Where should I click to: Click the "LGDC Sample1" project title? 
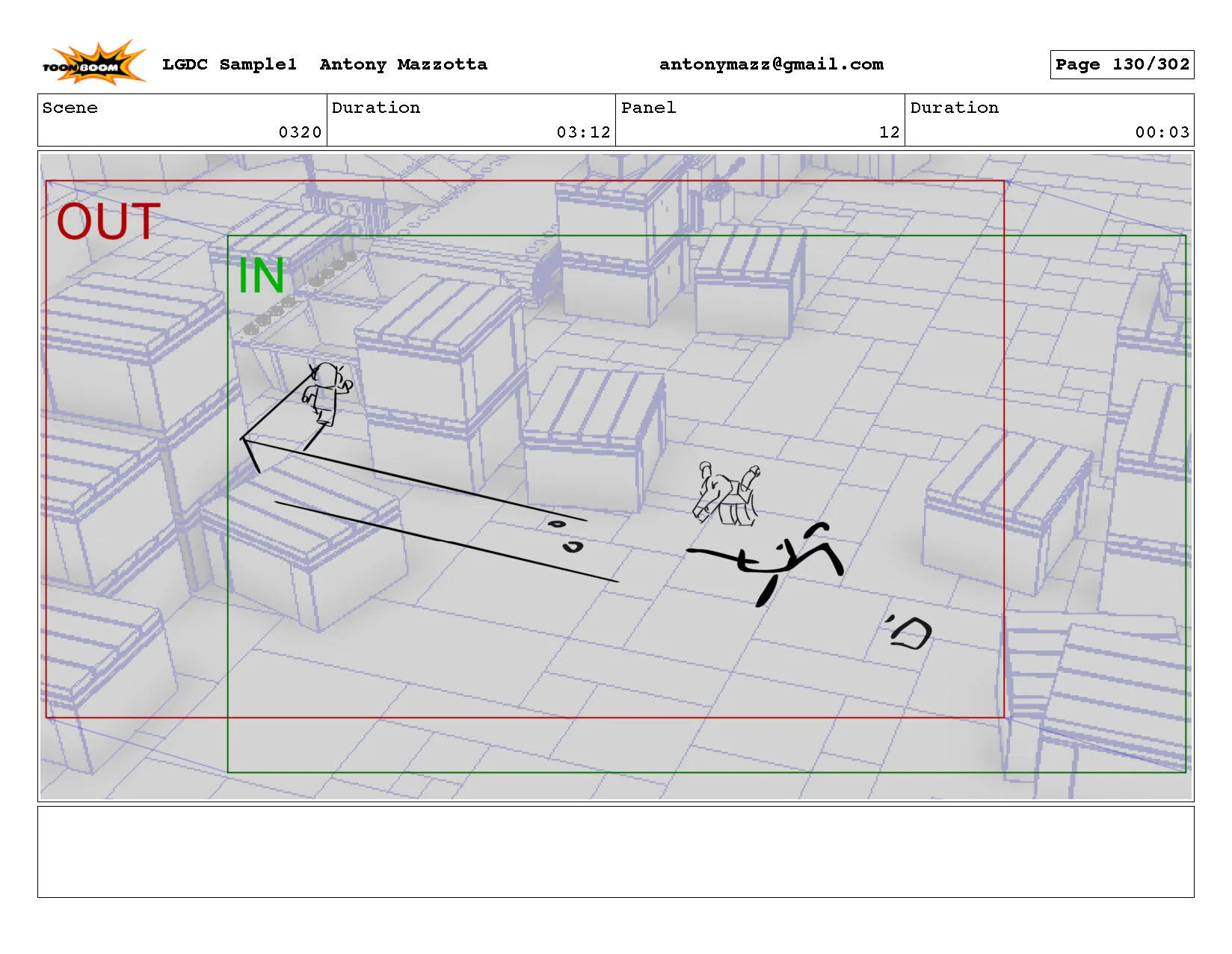coord(230,64)
